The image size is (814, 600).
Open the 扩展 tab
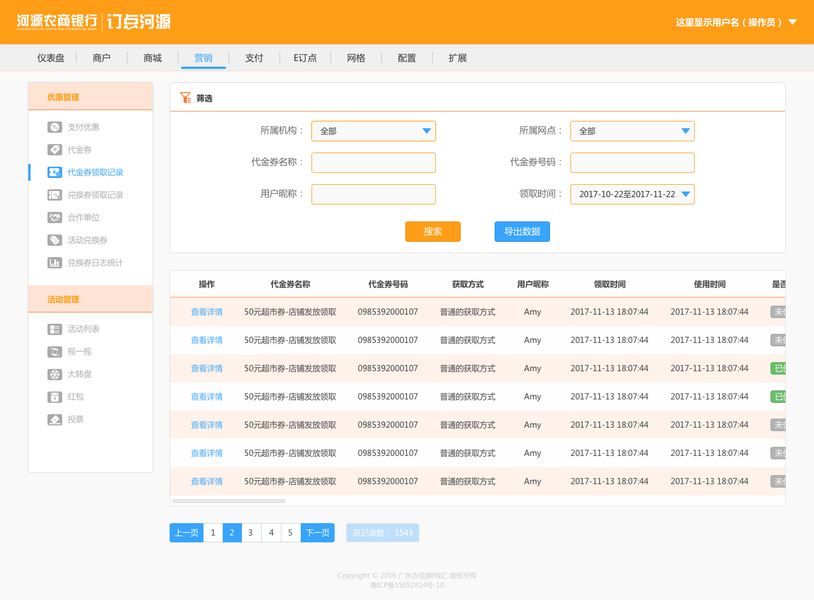(458, 58)
